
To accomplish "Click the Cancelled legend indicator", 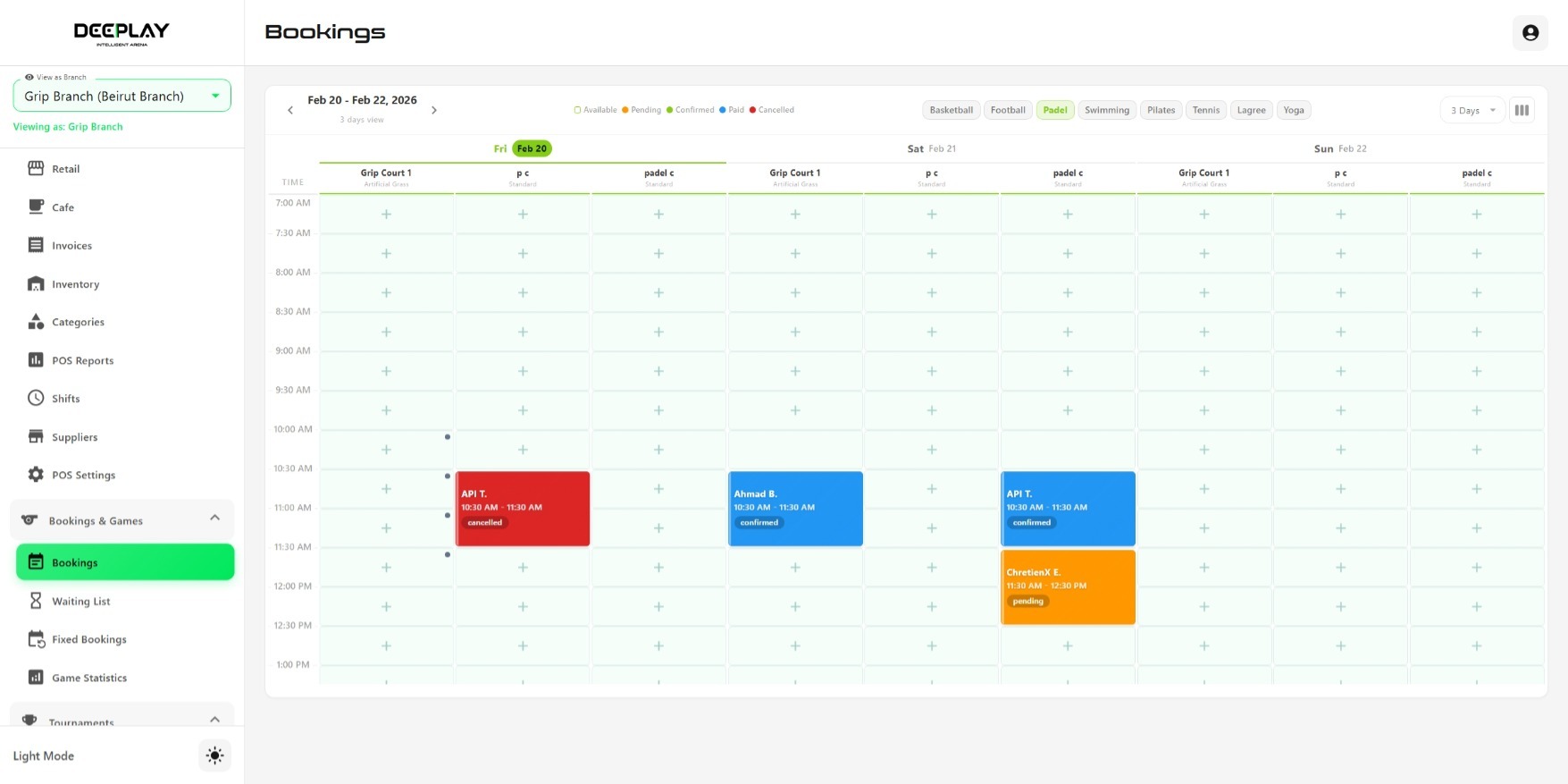I will pos(772,110).
